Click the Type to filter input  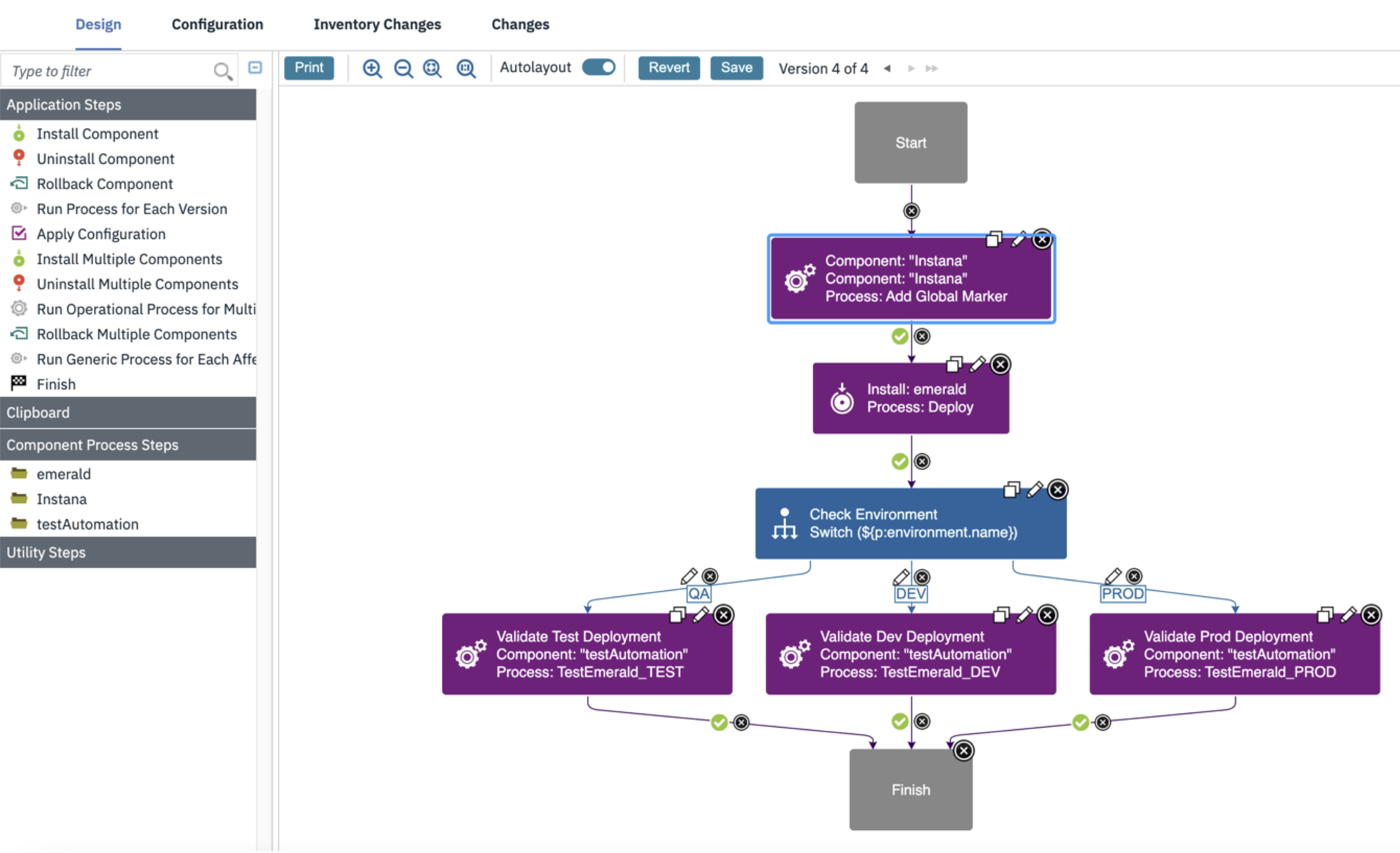tap(108, 71)
